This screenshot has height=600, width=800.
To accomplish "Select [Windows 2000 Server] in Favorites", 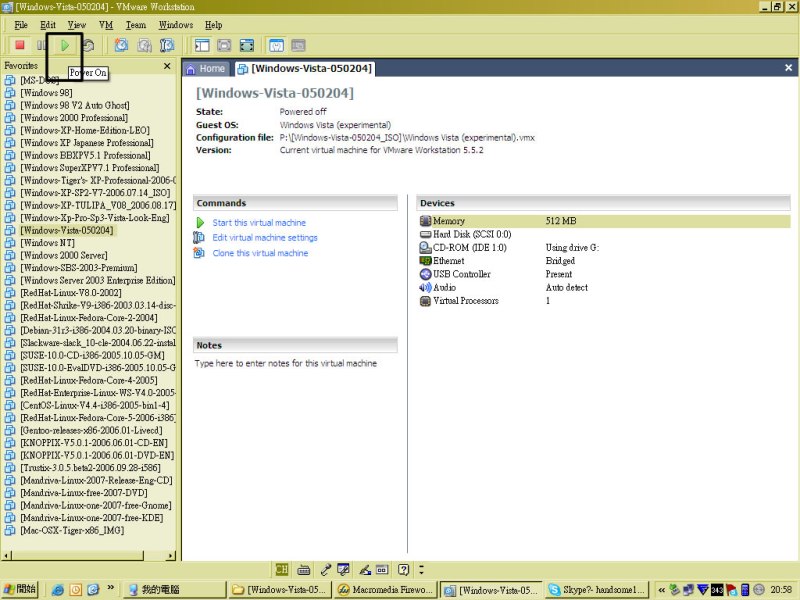I will coord(64,255).
